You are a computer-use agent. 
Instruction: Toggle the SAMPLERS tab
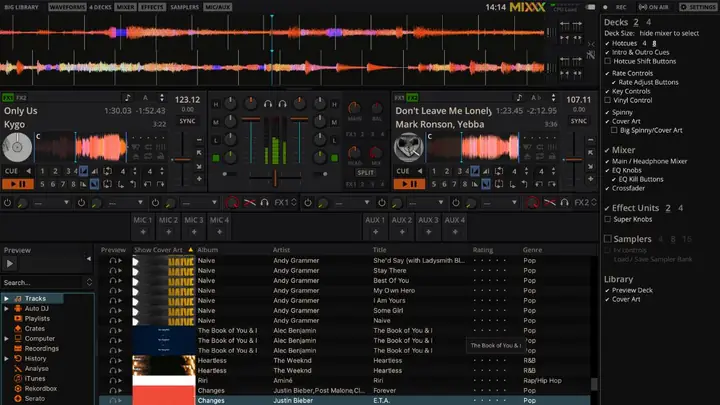click(185, 7)
